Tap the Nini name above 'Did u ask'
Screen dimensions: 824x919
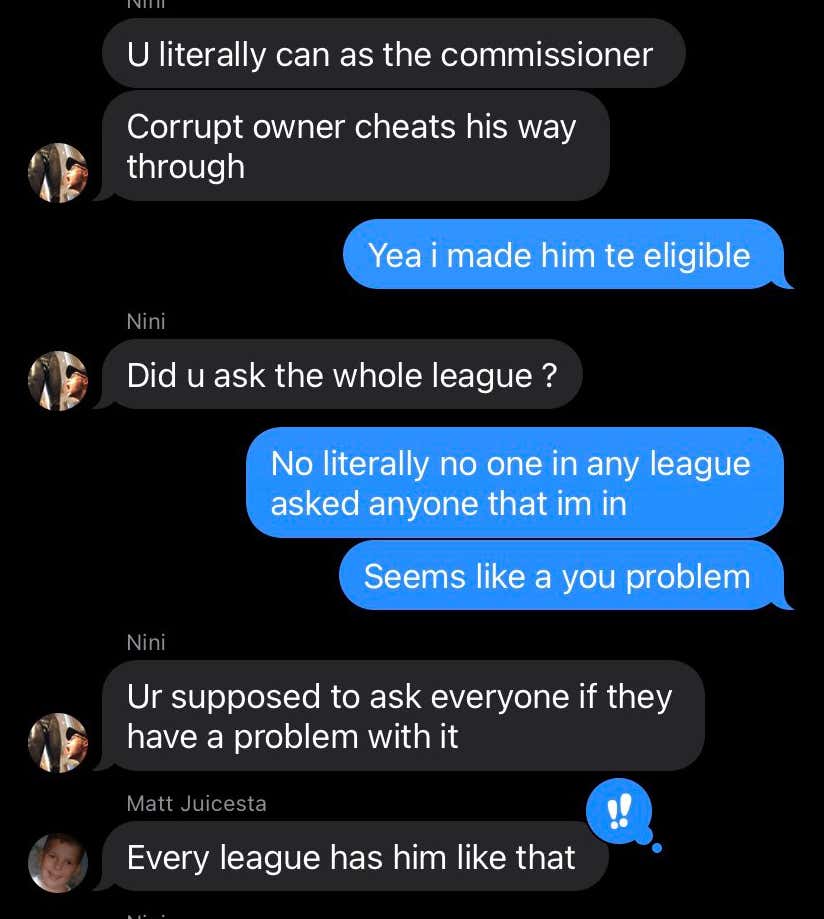146,321
